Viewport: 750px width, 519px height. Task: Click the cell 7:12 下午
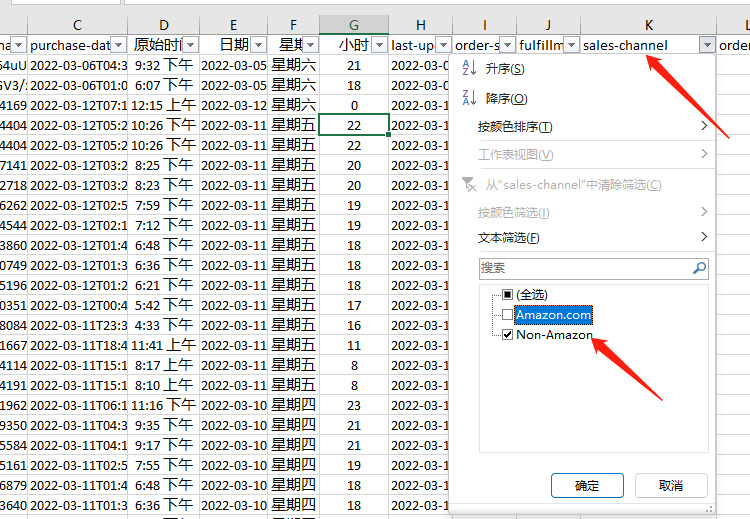164,225
